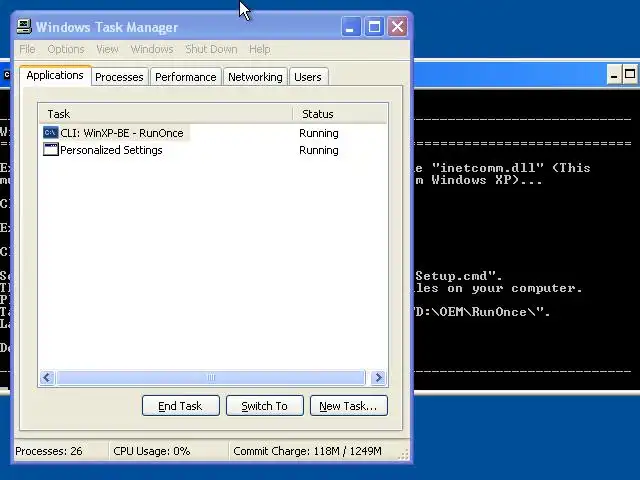Click the Switch To button
The image size is (640, 480).
(265, 406)
